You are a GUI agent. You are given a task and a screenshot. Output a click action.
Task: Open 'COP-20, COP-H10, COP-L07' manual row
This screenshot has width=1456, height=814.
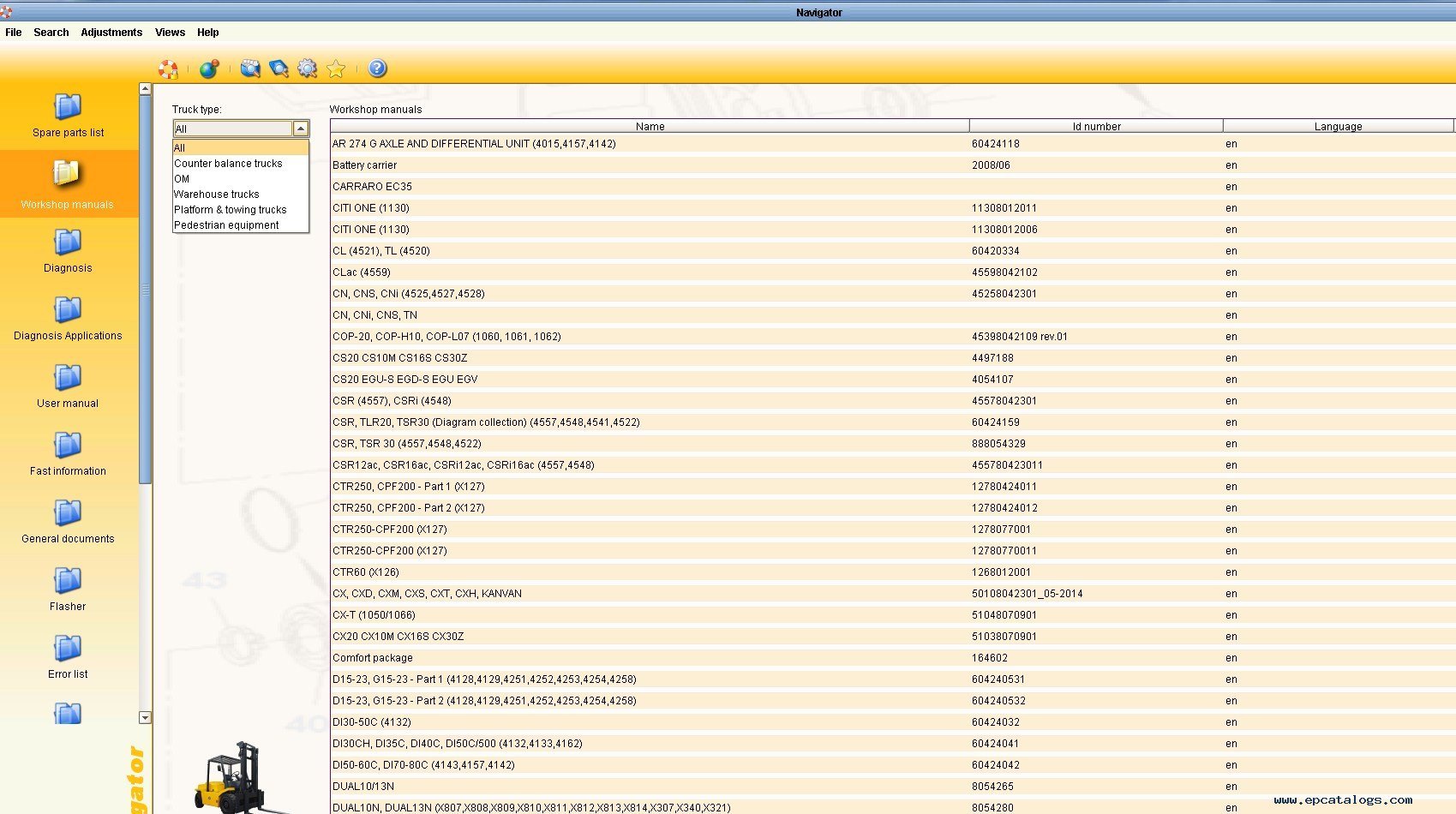(x=892, y=337)
